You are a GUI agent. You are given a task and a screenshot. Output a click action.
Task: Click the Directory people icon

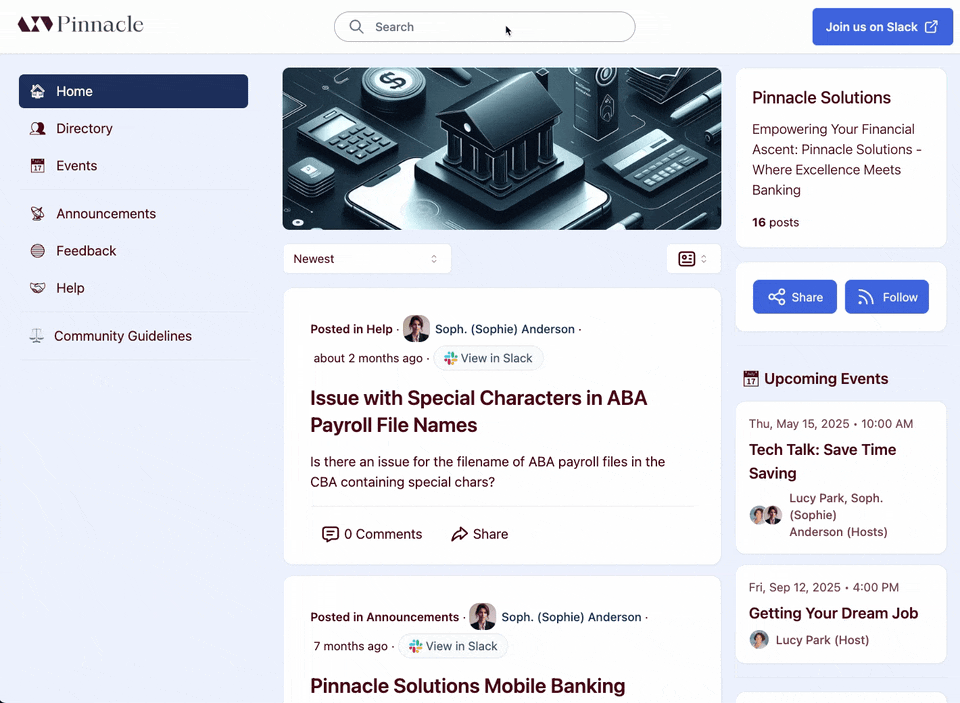point(38,129)
